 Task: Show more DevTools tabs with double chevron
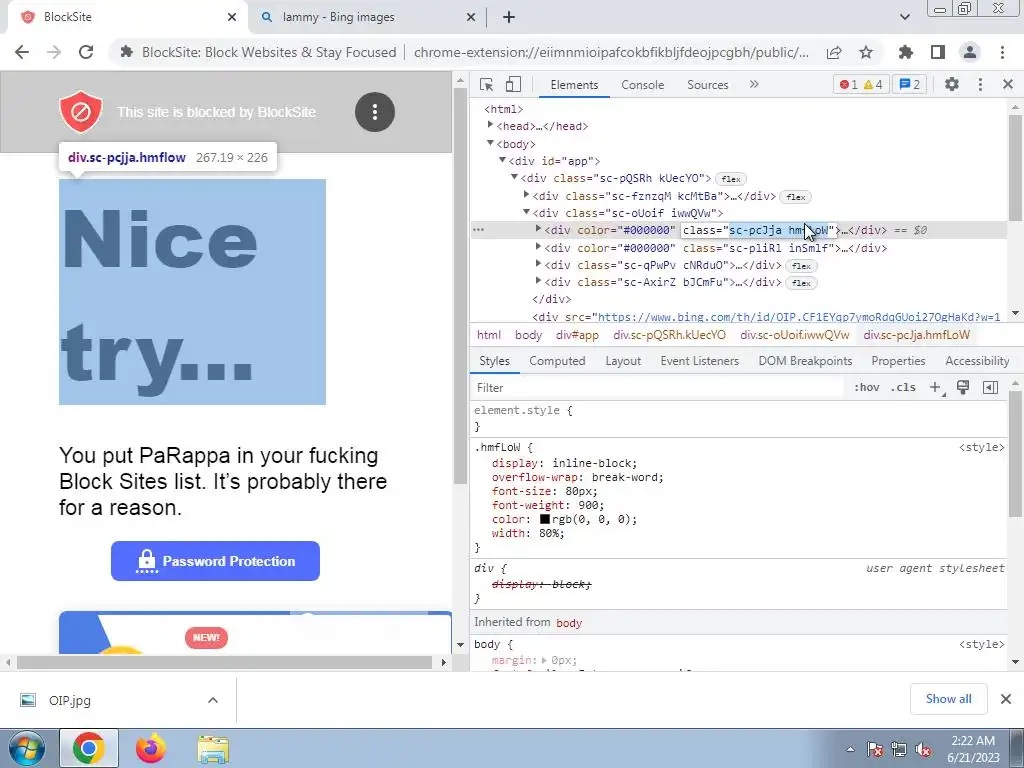coord(754,84)
